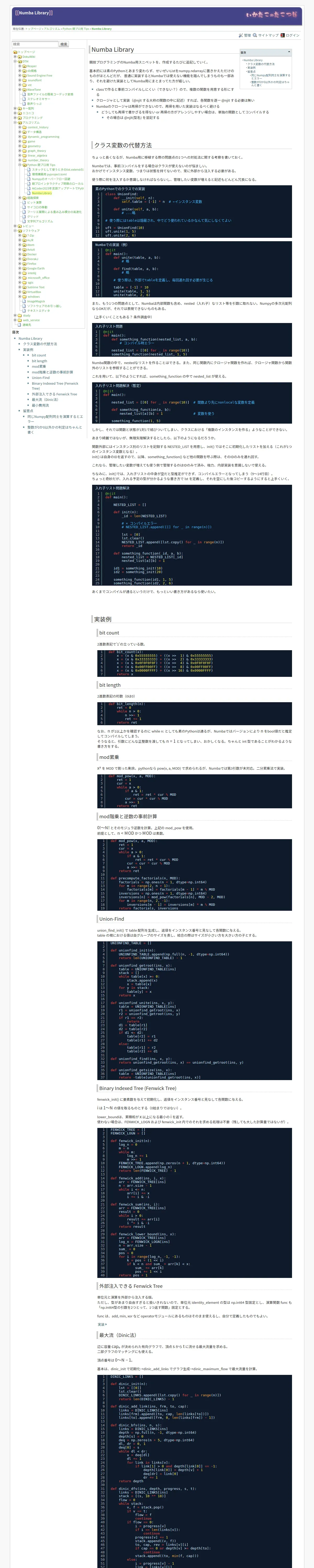Image resolution: width=314 pixels, height=1568 pixels.
Task: Collapse the DTM folder node
Action: [x=15, y=61]
